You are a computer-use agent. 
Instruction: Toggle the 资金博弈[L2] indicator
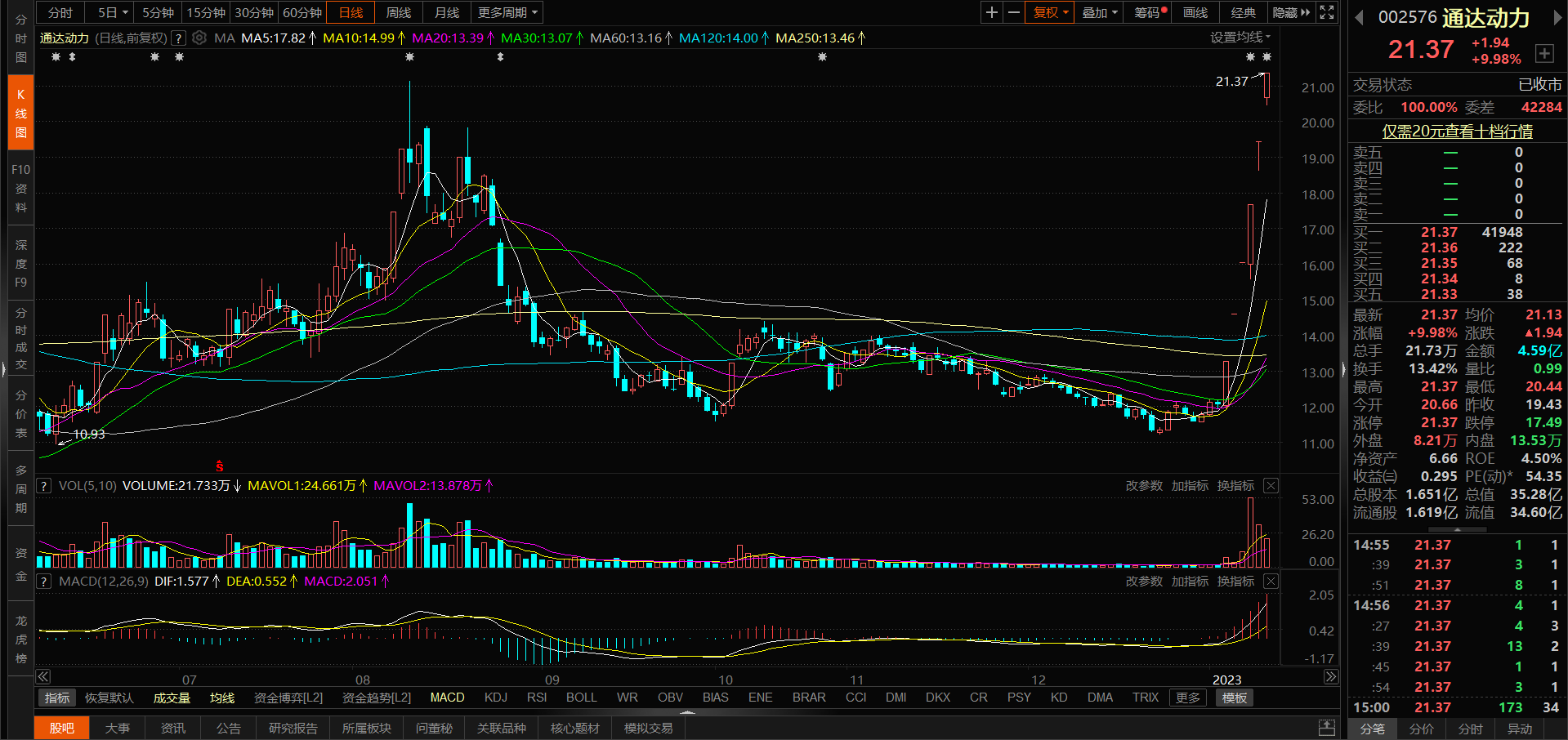pos(288,698)
